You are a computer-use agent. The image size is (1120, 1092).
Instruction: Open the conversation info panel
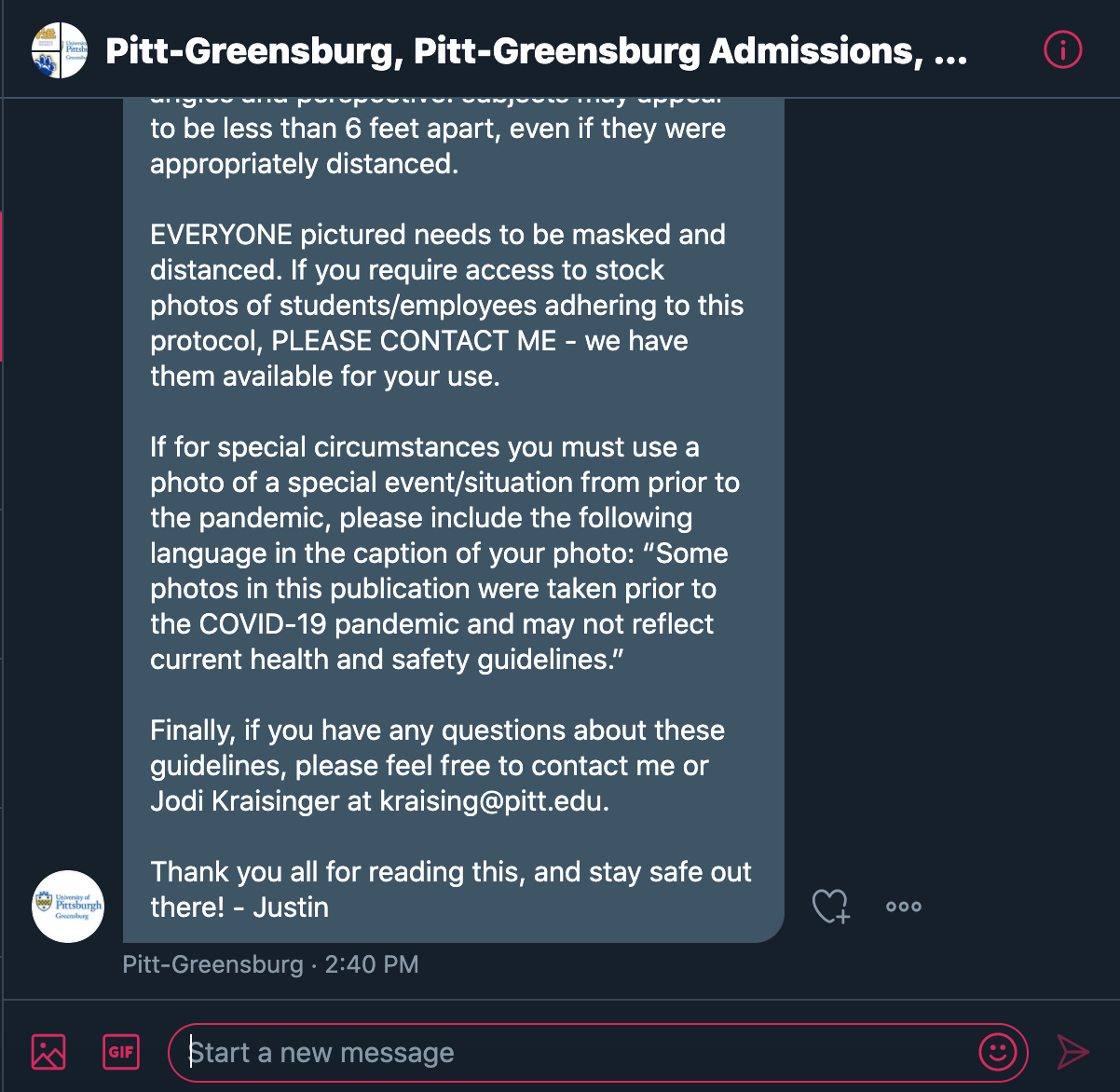click(x=1062, y=50)
